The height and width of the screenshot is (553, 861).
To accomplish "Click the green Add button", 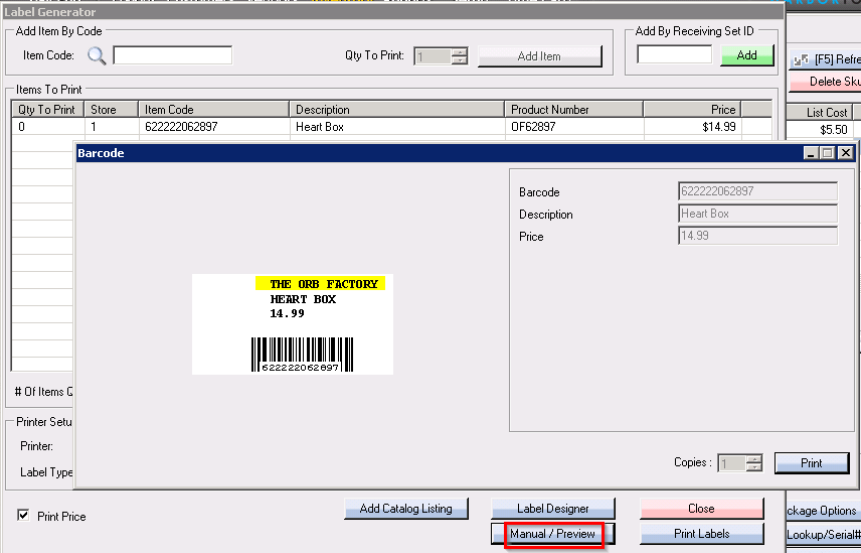I will (x=747, y=55).
